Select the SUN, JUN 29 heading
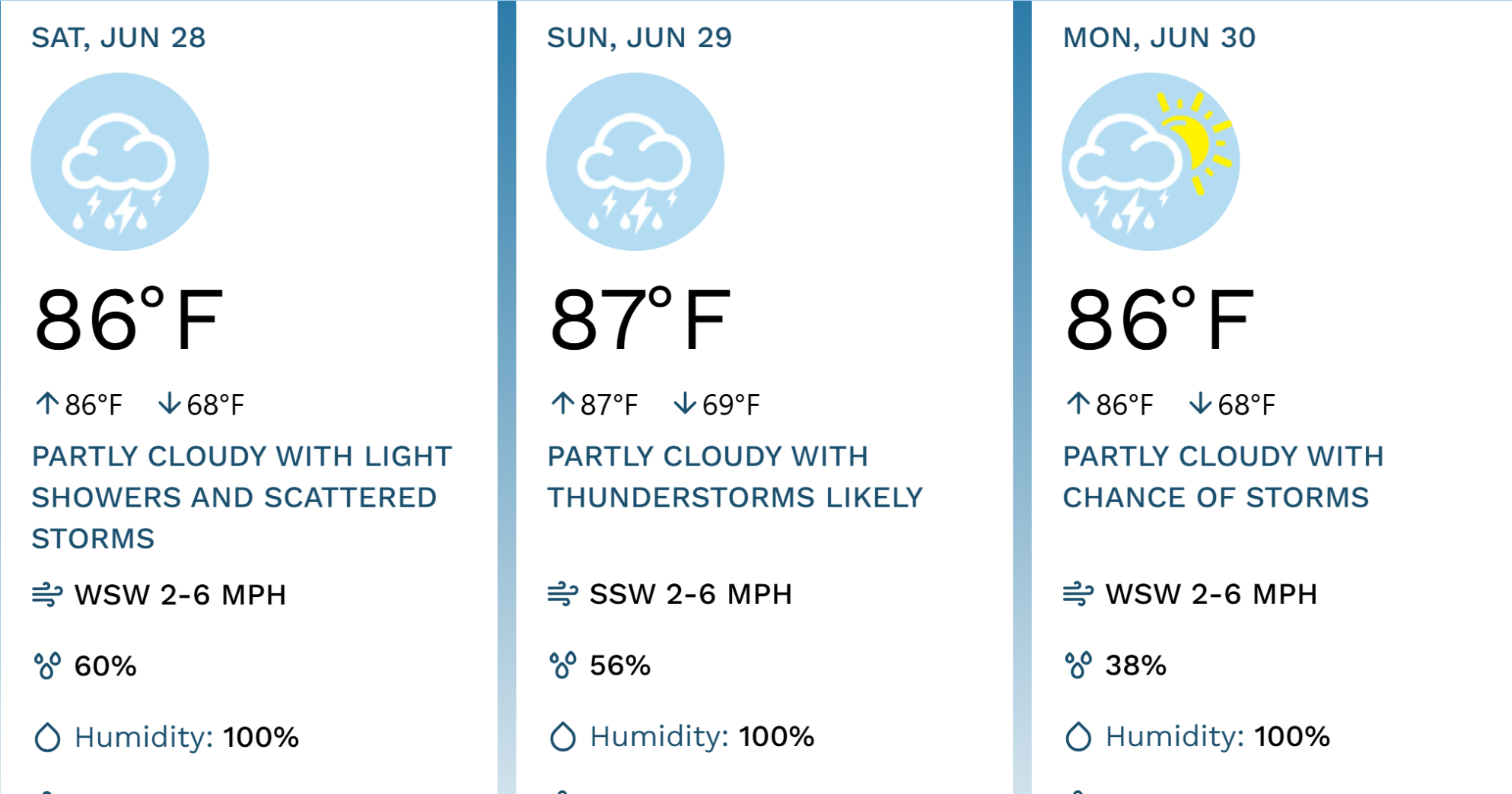The height and width of the screenshot is (794, 1512). 639,38
